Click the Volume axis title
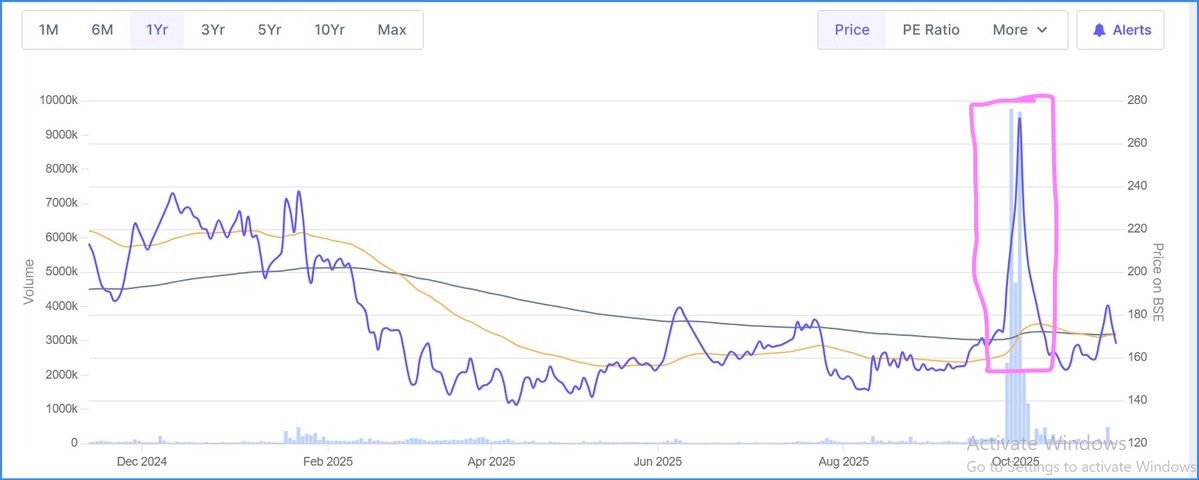This screenshot has width=1199, height=480. [x=29, y=282]
